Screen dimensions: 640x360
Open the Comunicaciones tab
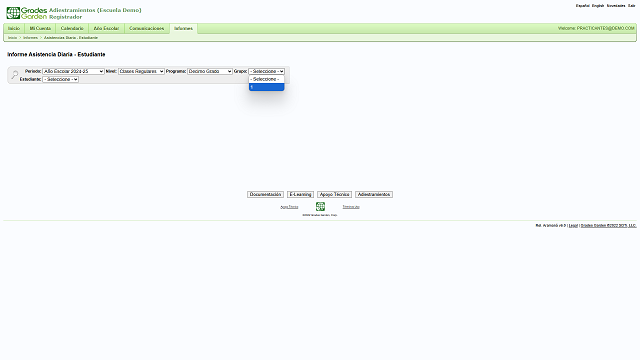(147, 28)
